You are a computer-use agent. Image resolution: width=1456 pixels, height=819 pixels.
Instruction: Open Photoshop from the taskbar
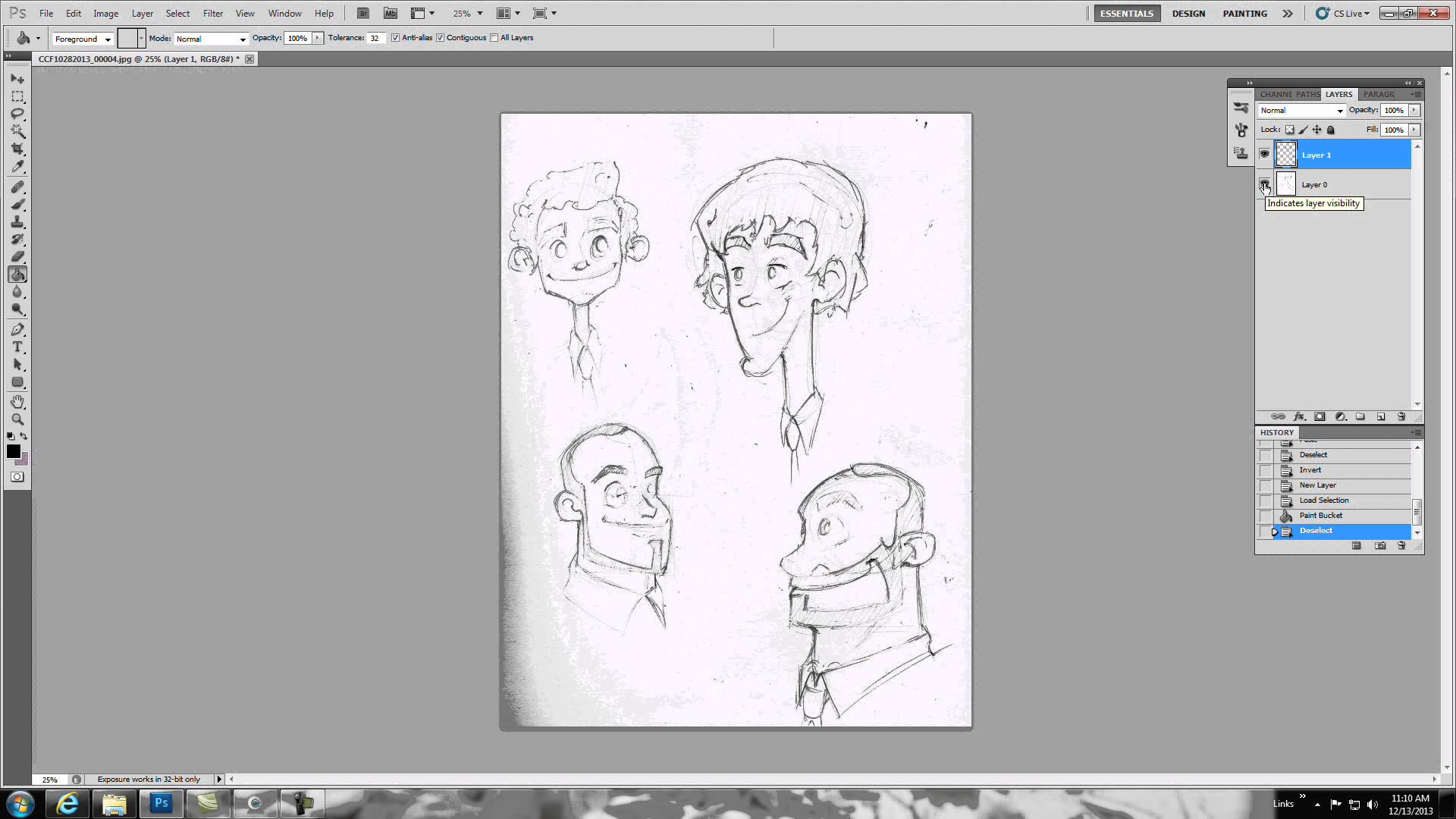[x=161, y=803]
